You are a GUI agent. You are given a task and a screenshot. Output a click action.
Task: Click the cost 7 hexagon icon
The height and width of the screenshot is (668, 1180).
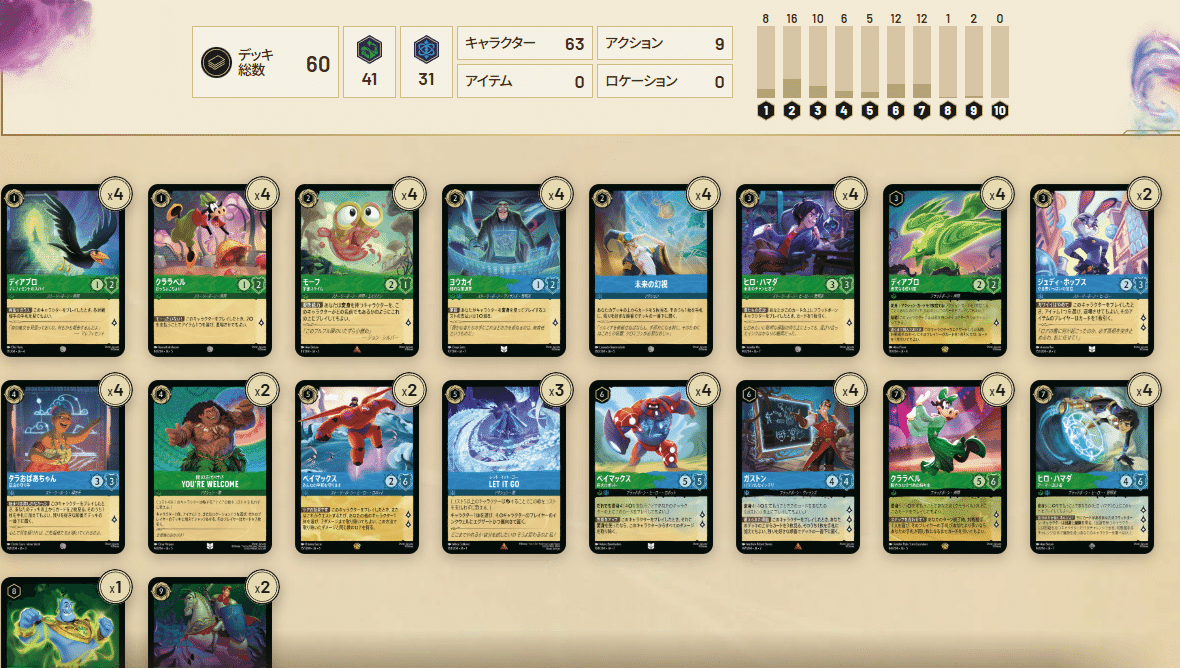pyautogui.click(x=922, y=111)
